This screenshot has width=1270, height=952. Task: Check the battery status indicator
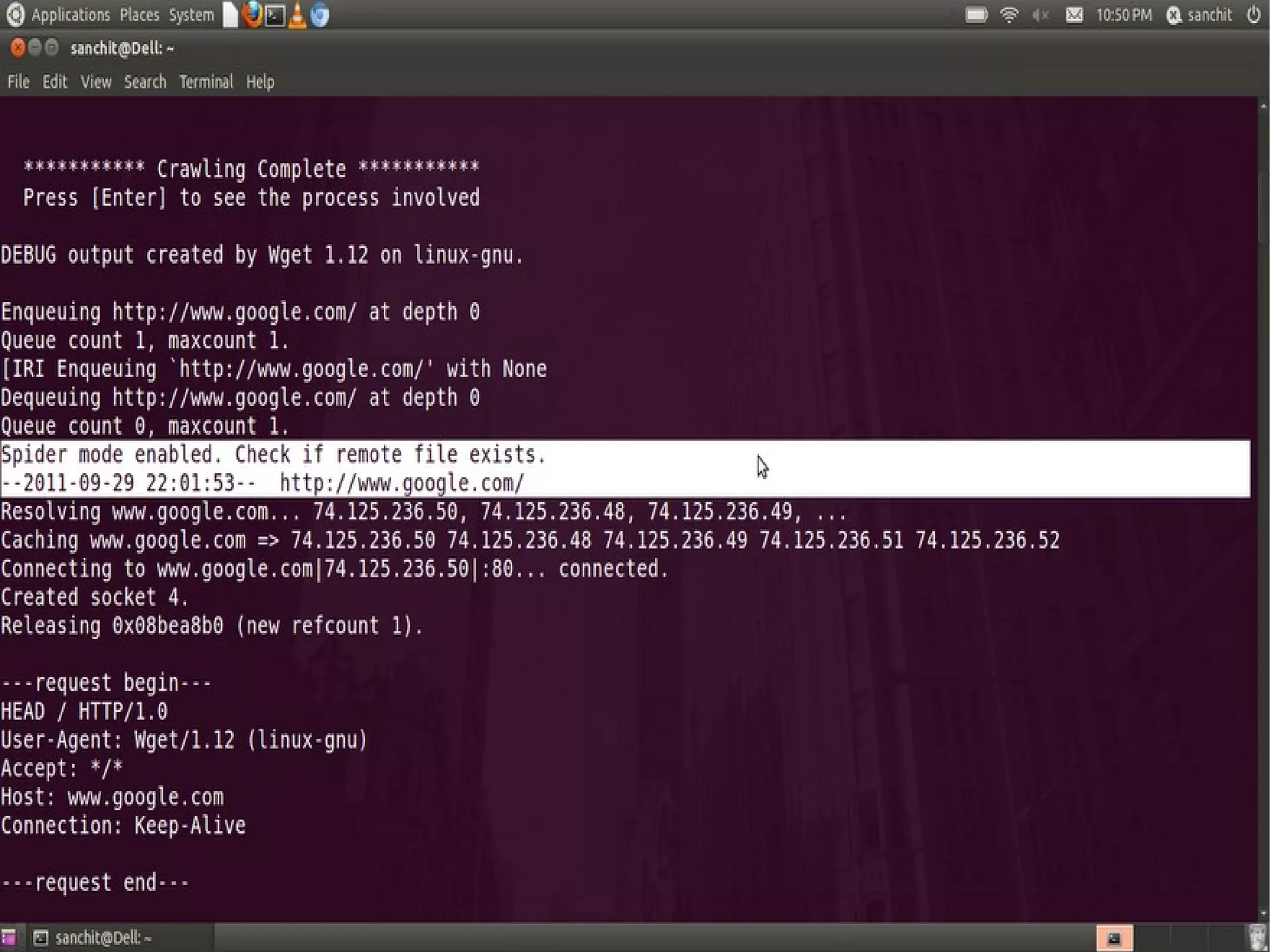(976, 15)
